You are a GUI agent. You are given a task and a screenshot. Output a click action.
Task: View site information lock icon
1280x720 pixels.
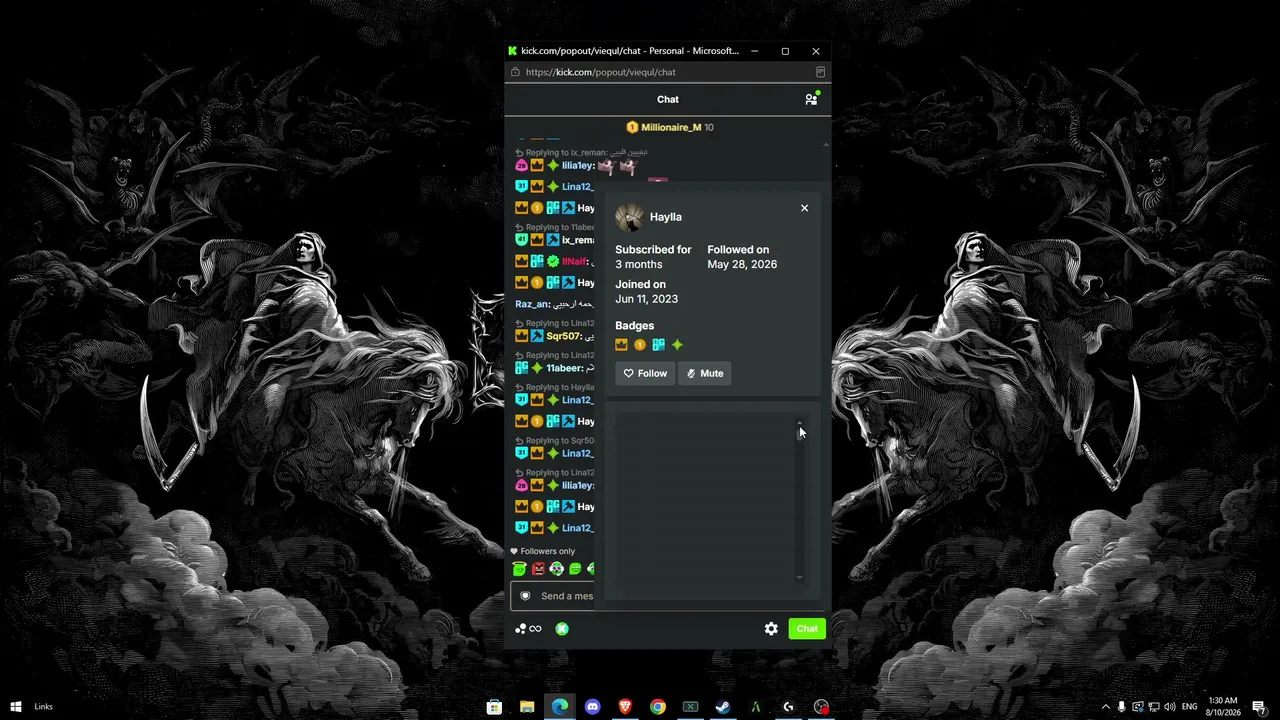pyautogui.click(x=515, y=72)
